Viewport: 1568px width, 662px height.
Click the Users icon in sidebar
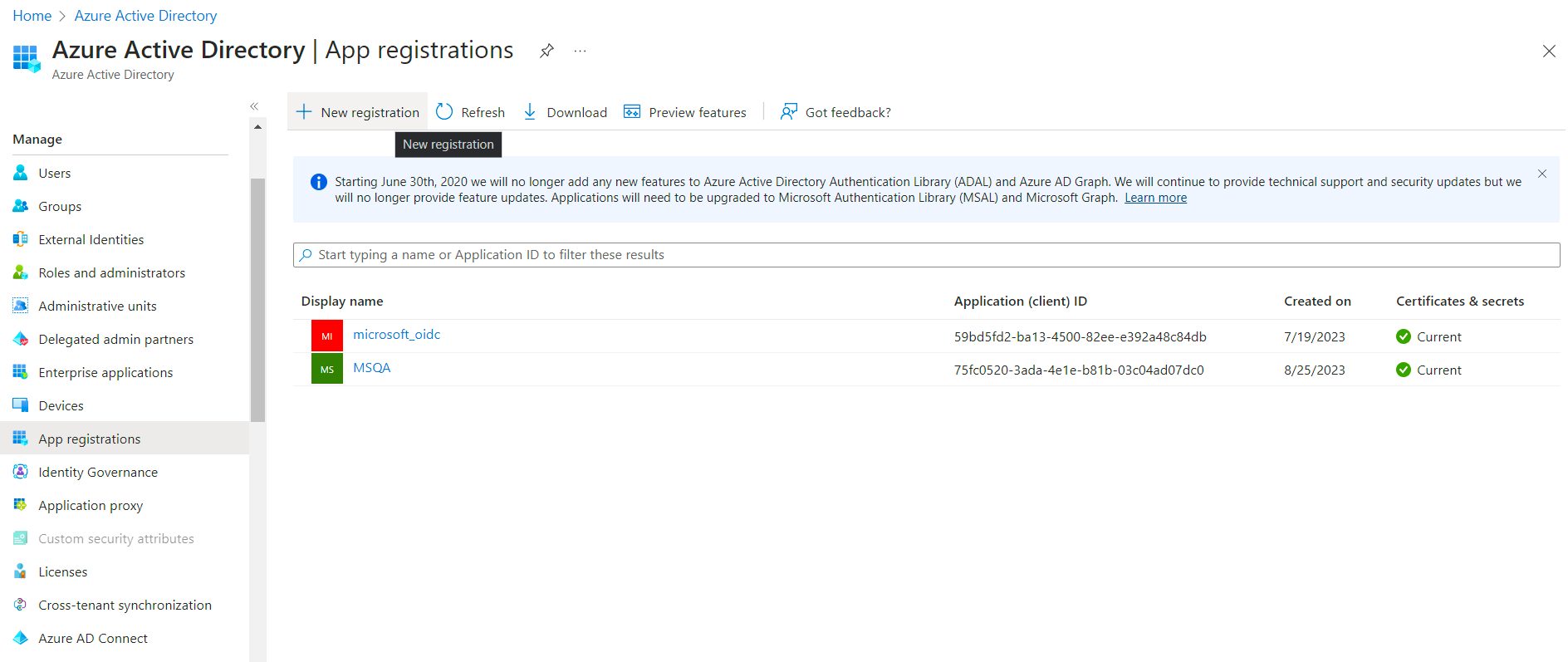(x=21, y=173)
